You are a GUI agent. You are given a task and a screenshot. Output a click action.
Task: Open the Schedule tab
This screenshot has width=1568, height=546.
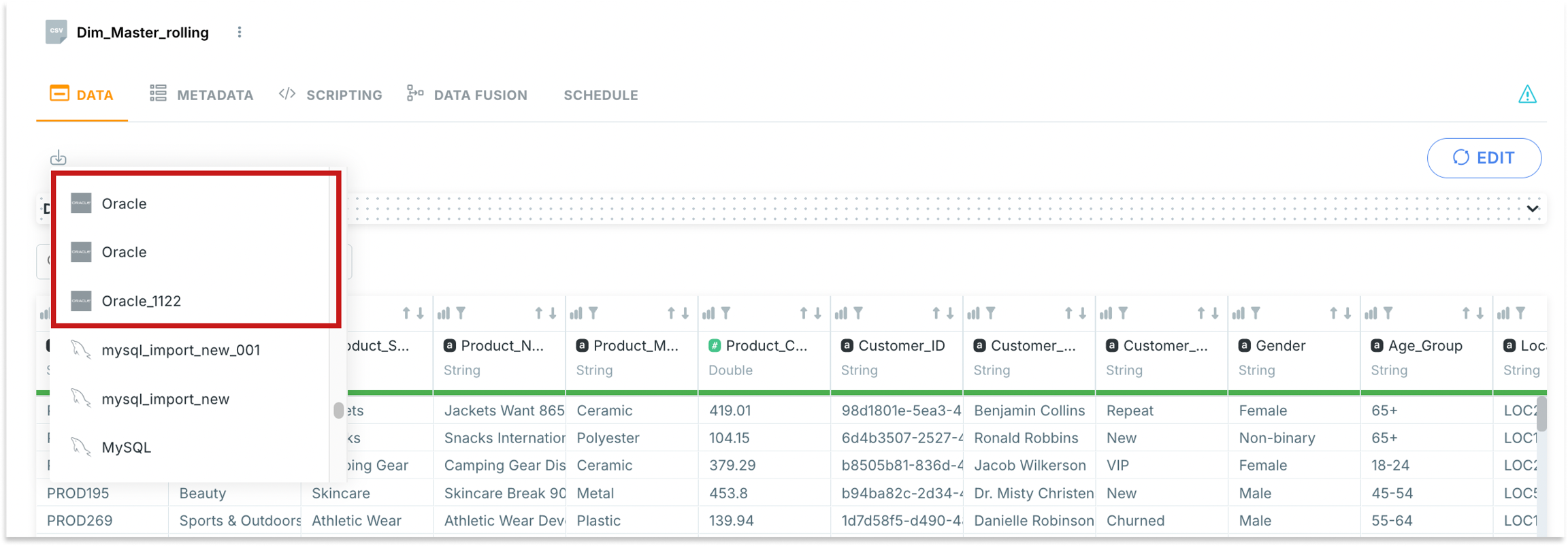click(600, 95)
